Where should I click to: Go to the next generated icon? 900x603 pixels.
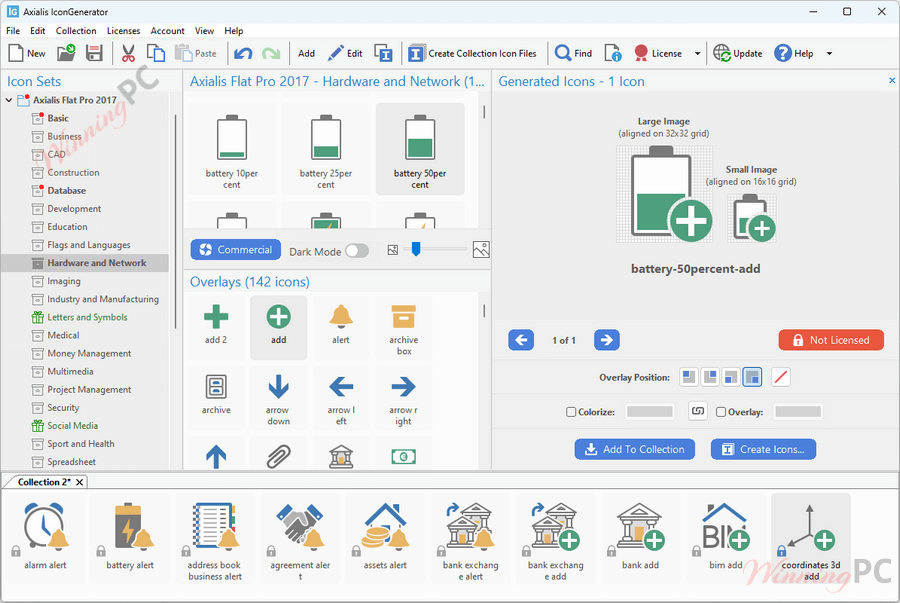coord(607,340)
